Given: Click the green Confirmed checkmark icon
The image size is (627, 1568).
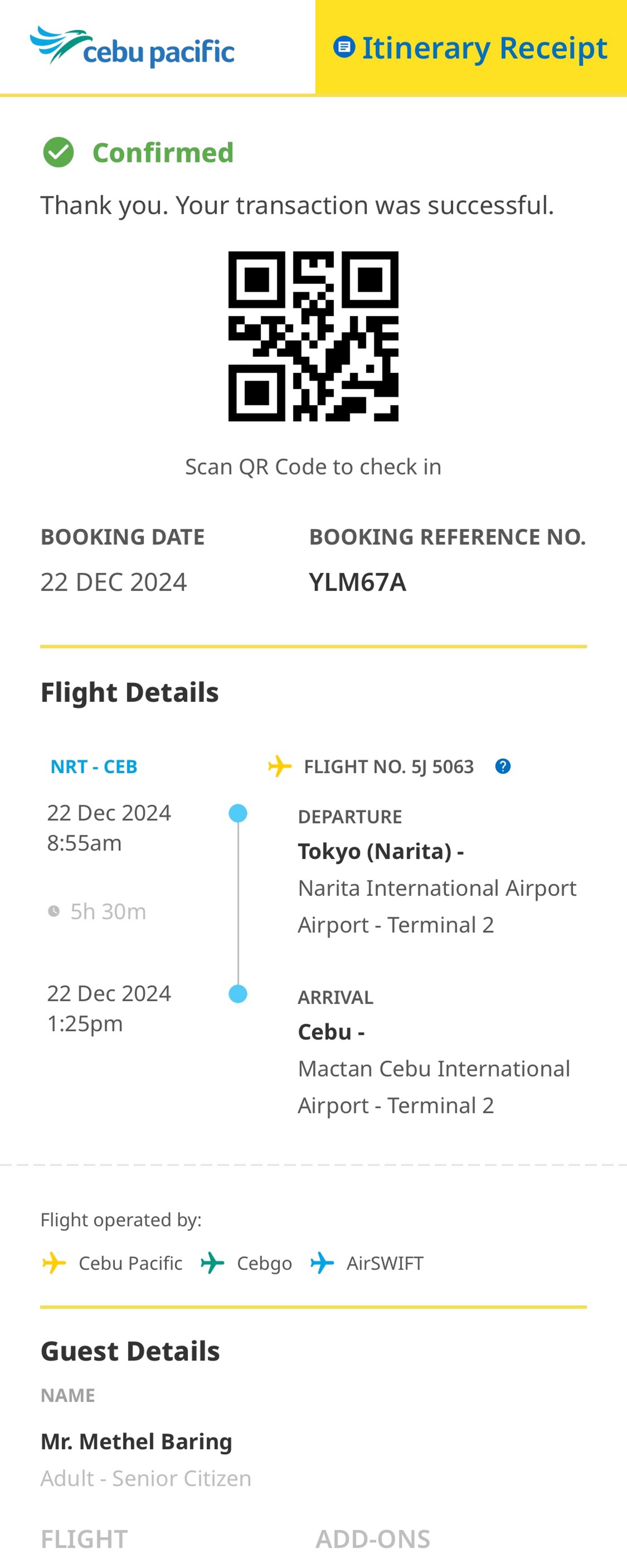Looking at the screenshot, I should click(59, 152).
